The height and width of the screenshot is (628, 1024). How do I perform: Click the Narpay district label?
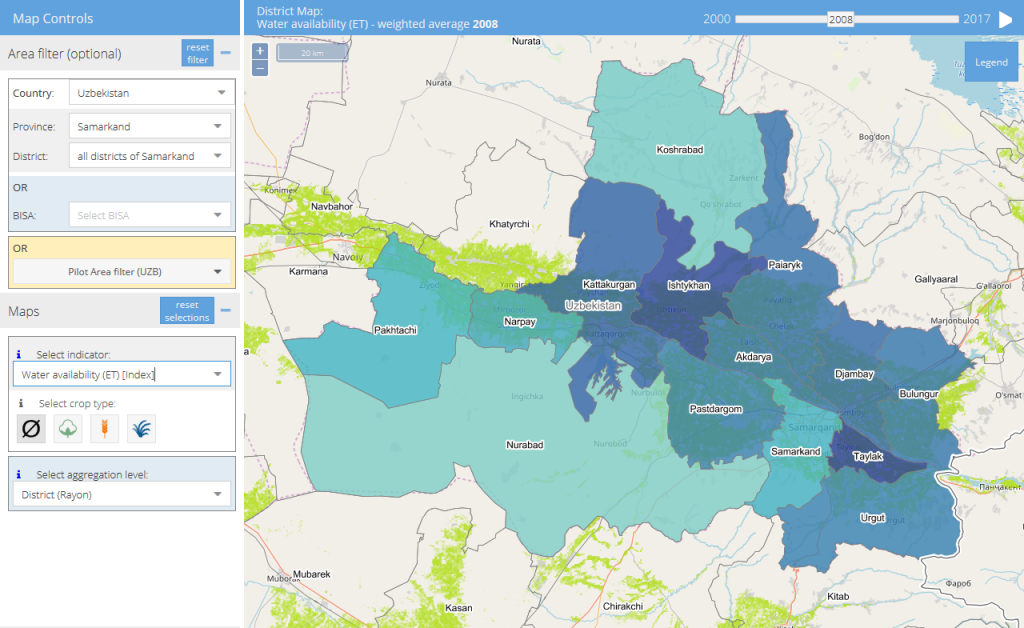(520, 322)
